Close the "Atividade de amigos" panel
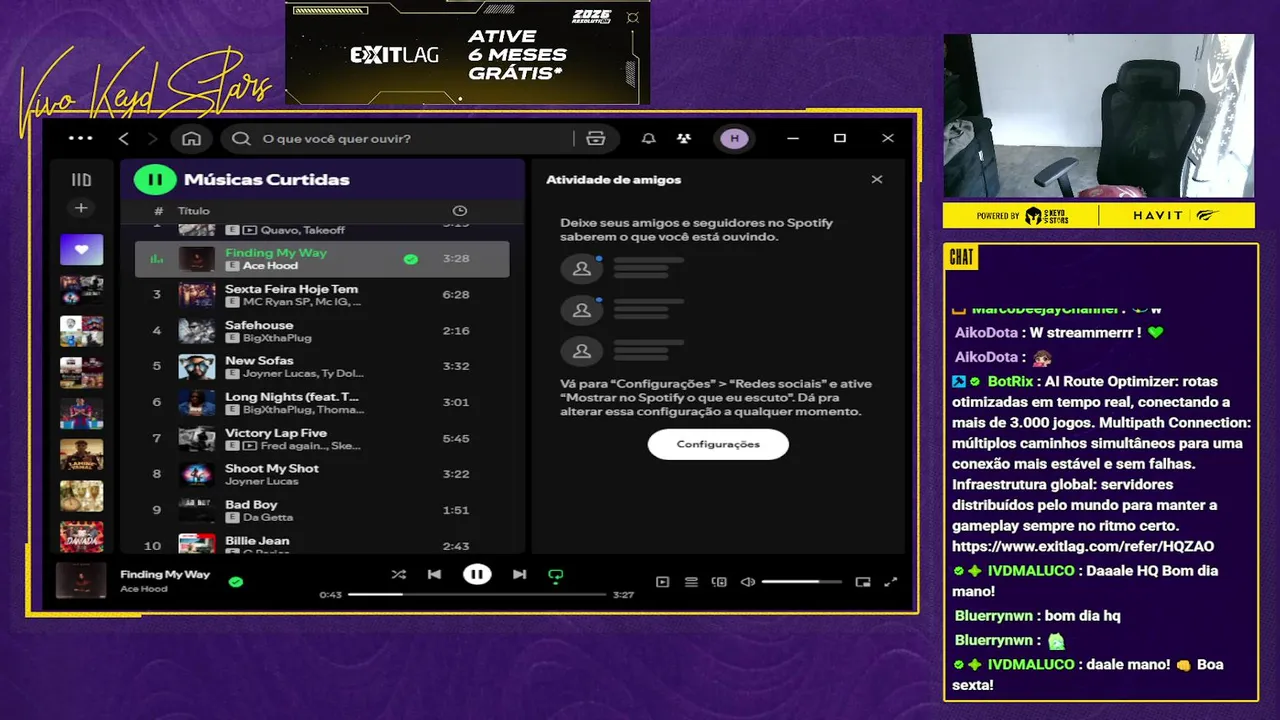Viewport: 1280px width, 720px height. 877,180
